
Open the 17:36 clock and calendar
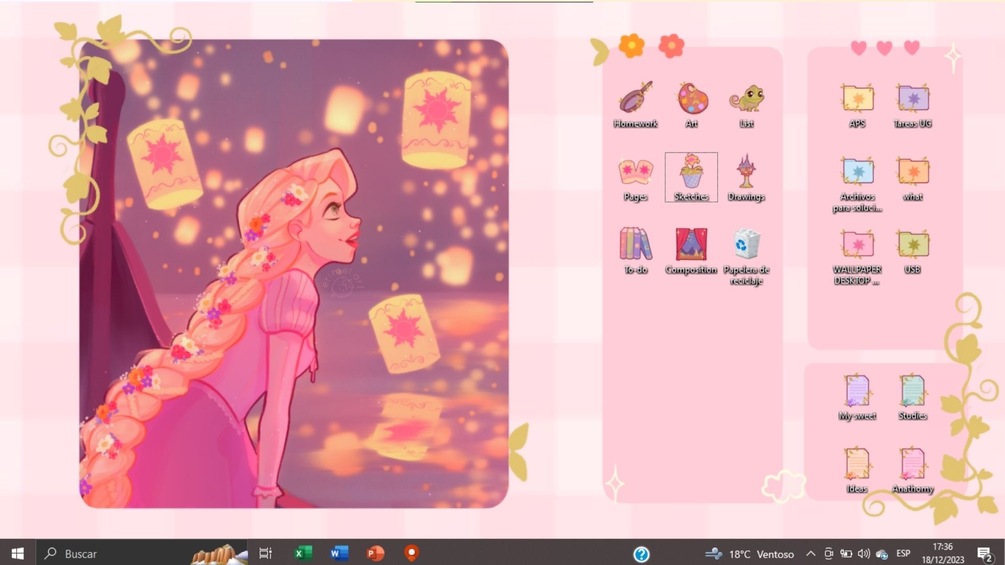942,553
